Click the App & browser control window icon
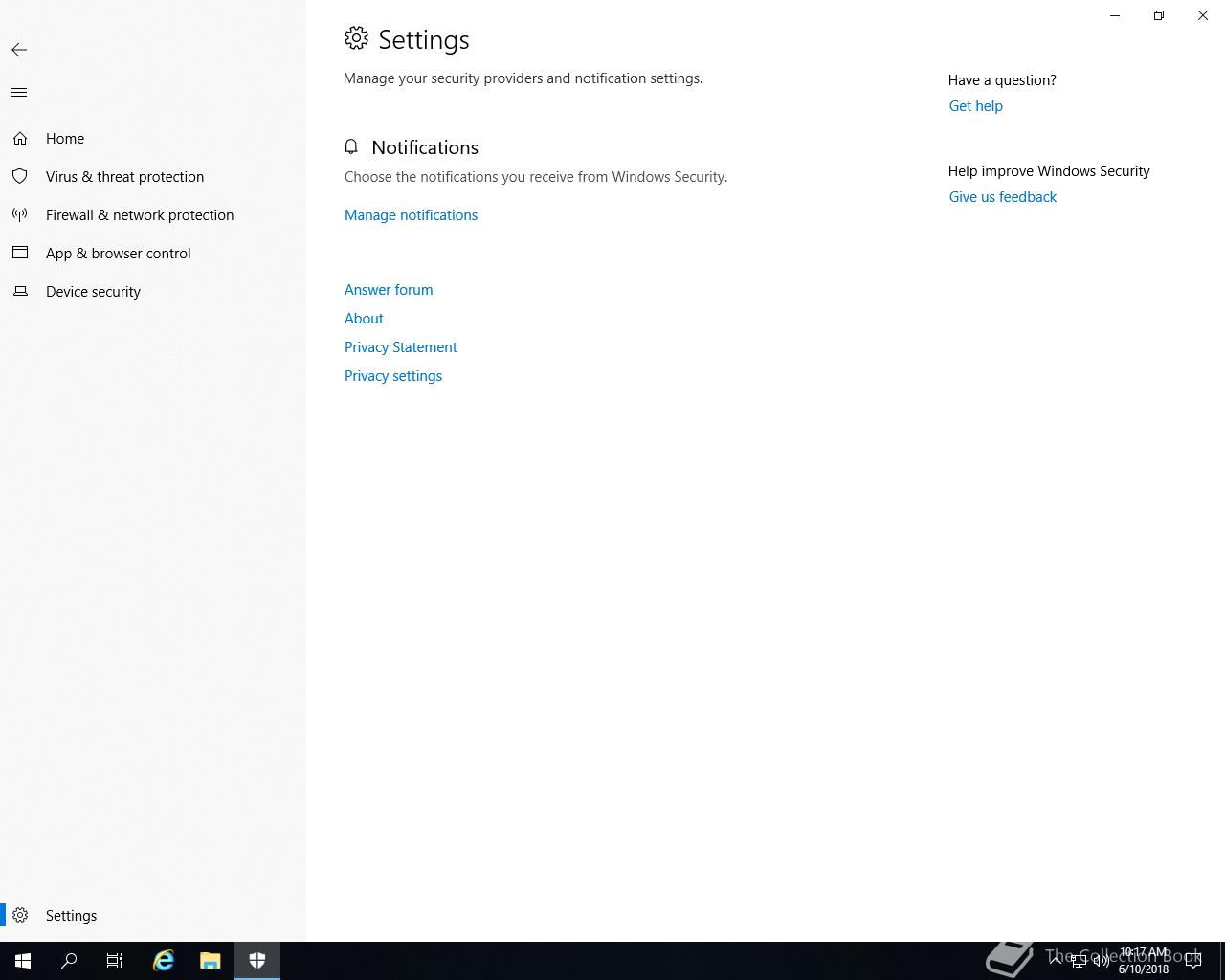Image resolution: width=1225 pixels, height=980 pixels. [x=20, y=254]
